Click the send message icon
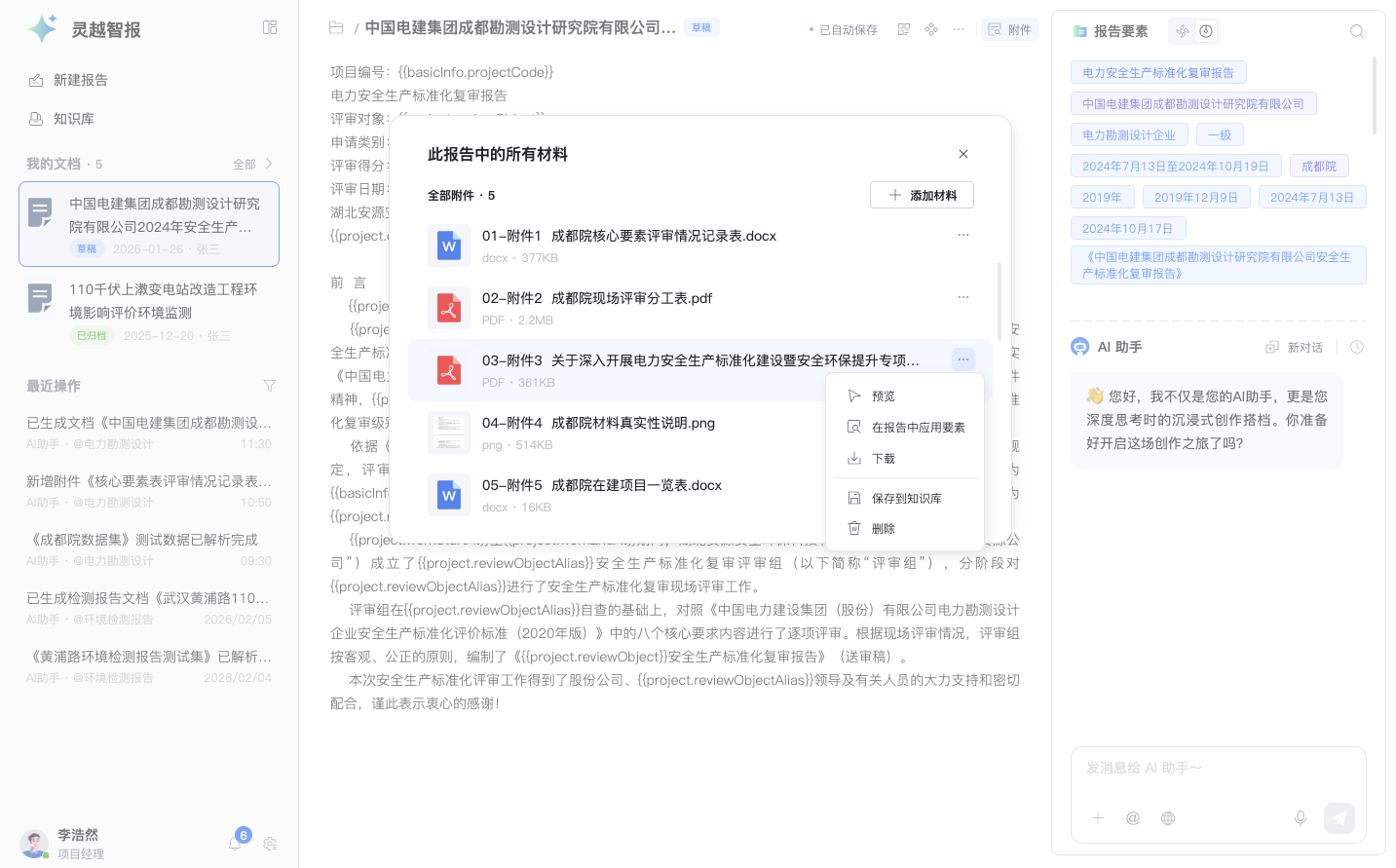 [1339, 818]
